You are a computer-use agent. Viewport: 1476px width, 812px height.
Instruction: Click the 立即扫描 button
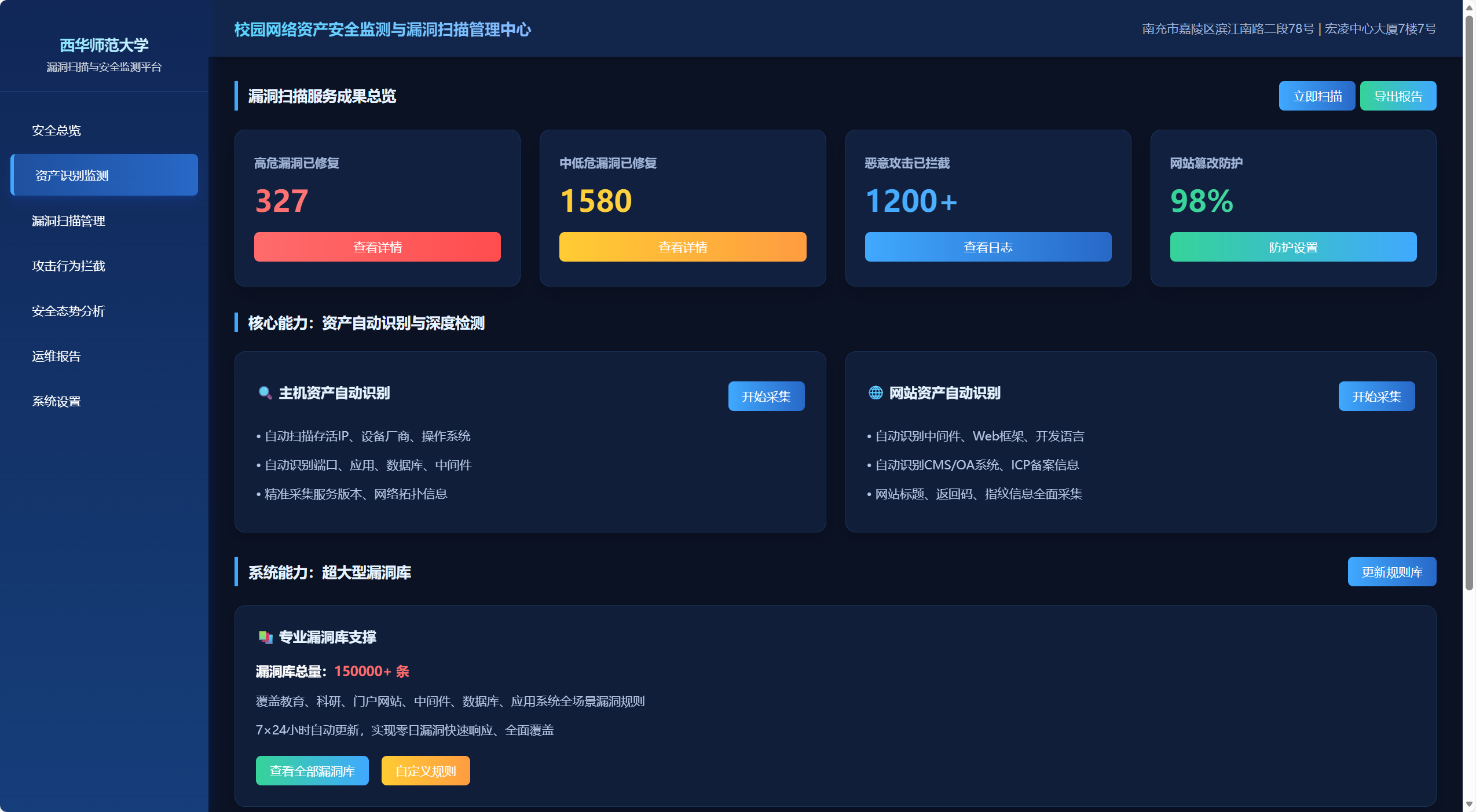(1317, 96)
